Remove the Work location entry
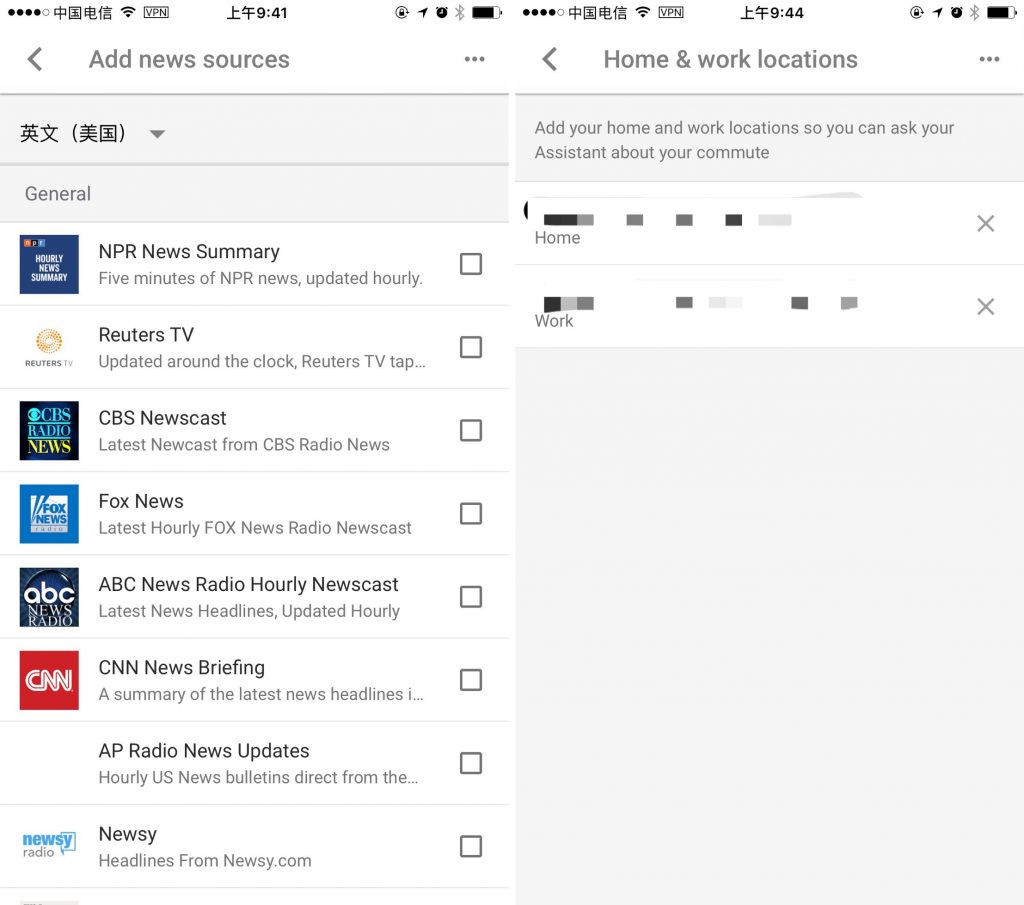This screenshot has height=905, width=1024. pos(985,307)
